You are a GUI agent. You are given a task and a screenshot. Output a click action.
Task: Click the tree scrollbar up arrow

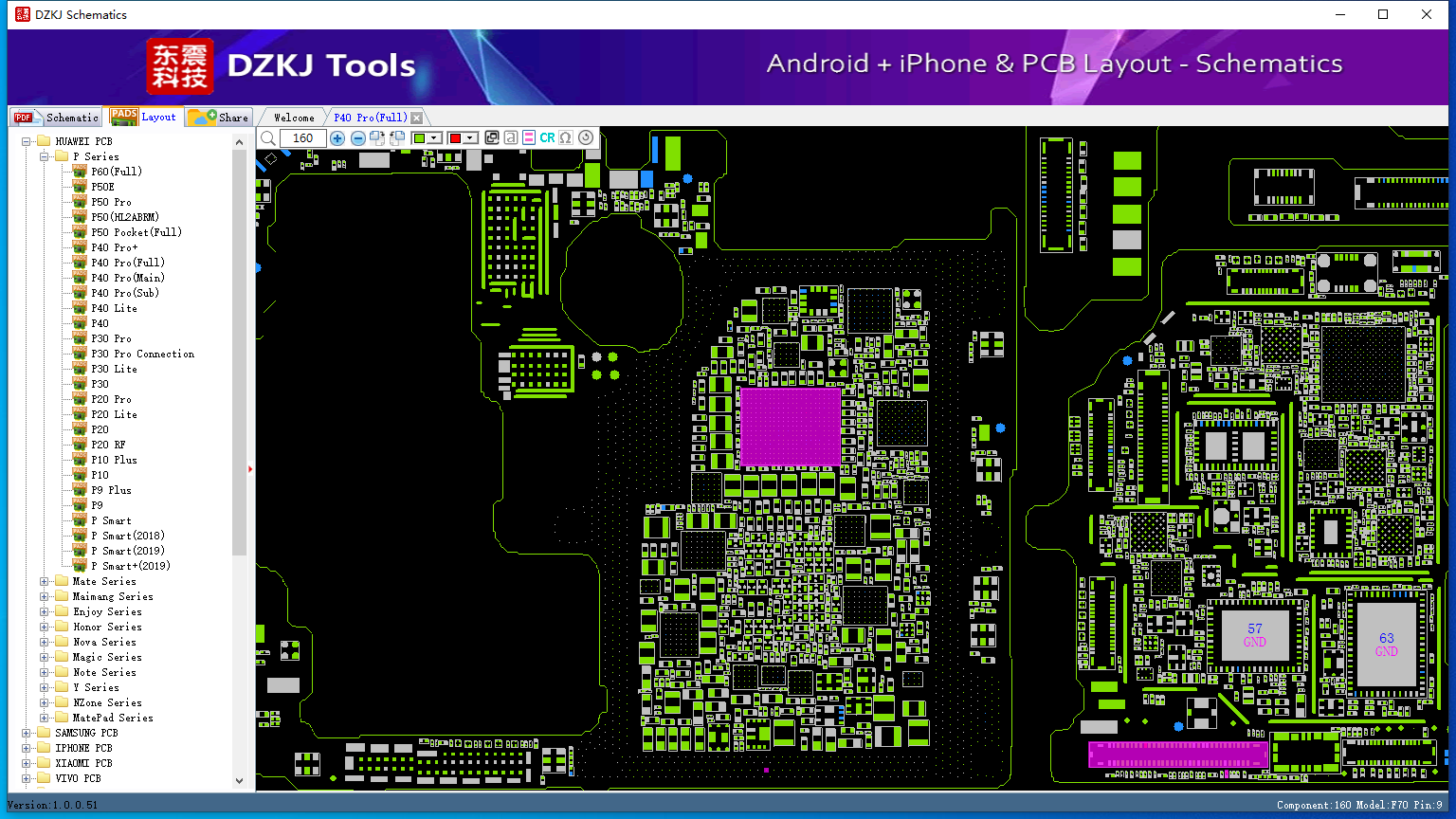coord(239,142)
